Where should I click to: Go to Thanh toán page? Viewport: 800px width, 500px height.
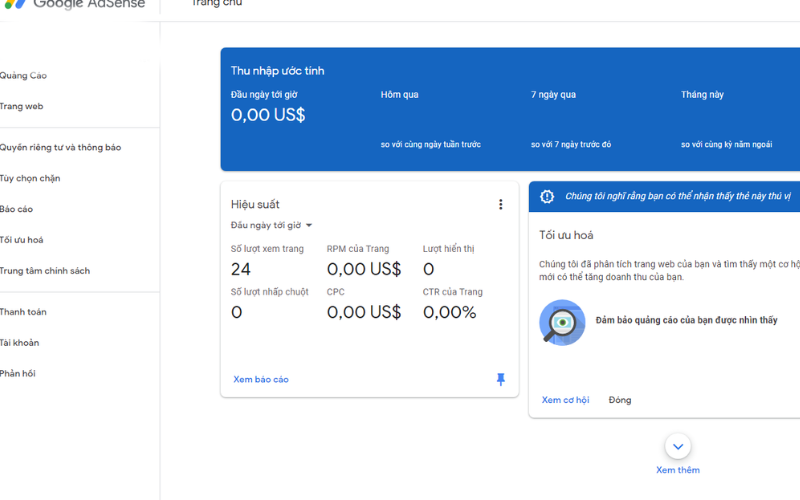(x=24, y=312)
